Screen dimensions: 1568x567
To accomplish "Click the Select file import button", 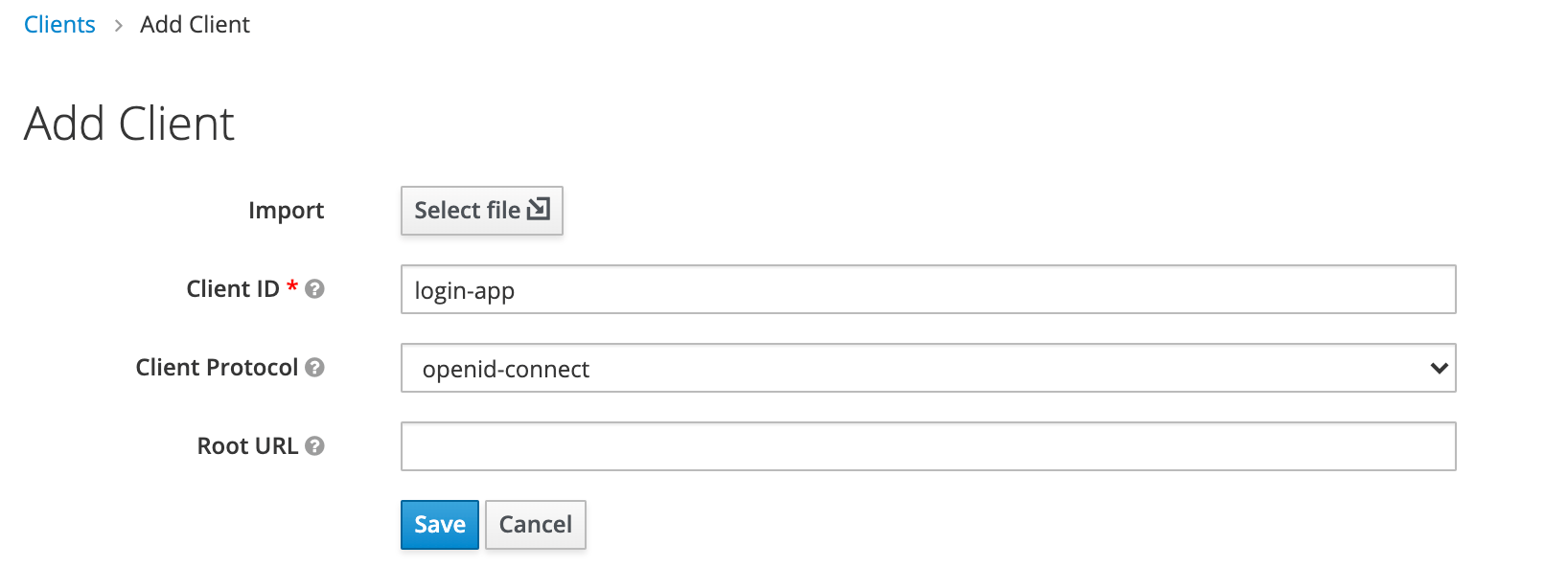I will coord(481,211).
